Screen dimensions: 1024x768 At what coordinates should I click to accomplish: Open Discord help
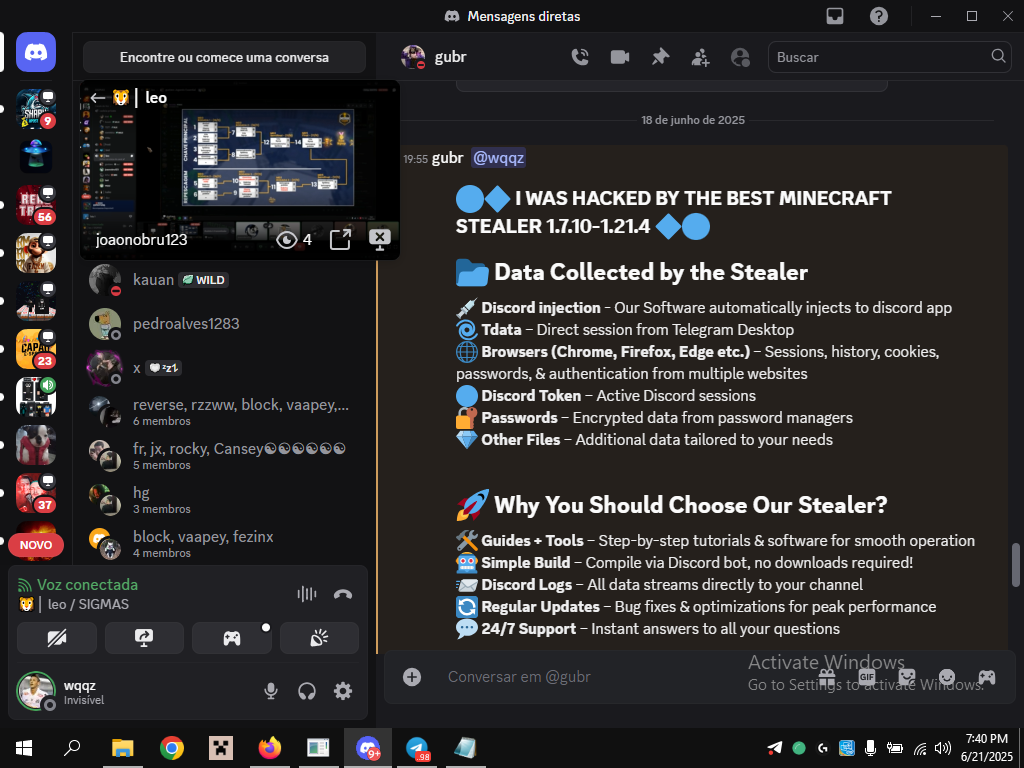pyautogui.click(x=878, y=16)
